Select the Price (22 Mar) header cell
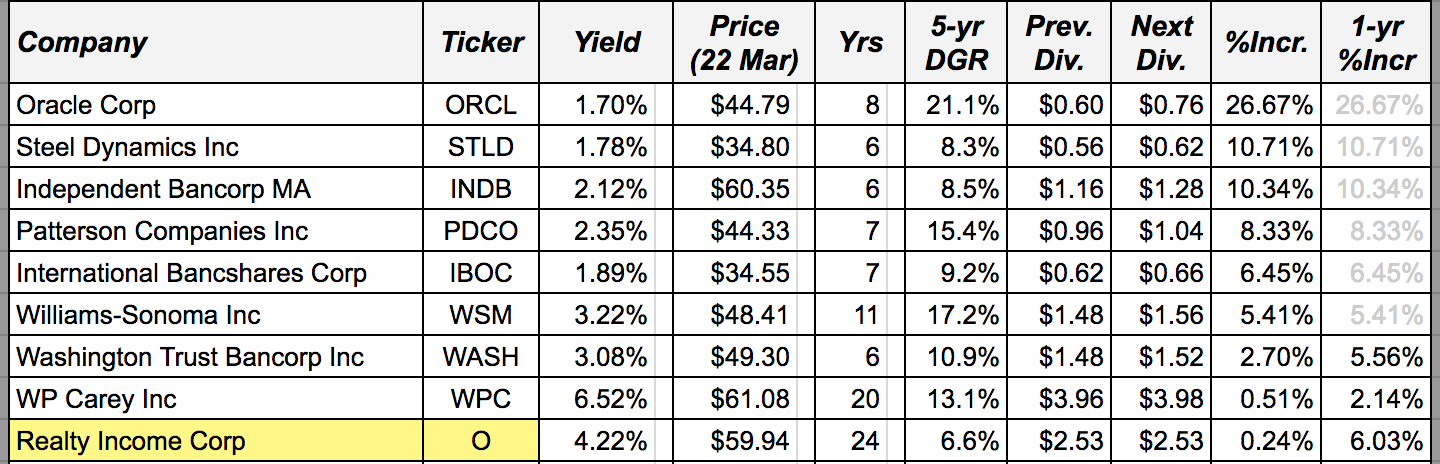Viewport: 1440px width, 464px height. (x=744, y=43)
